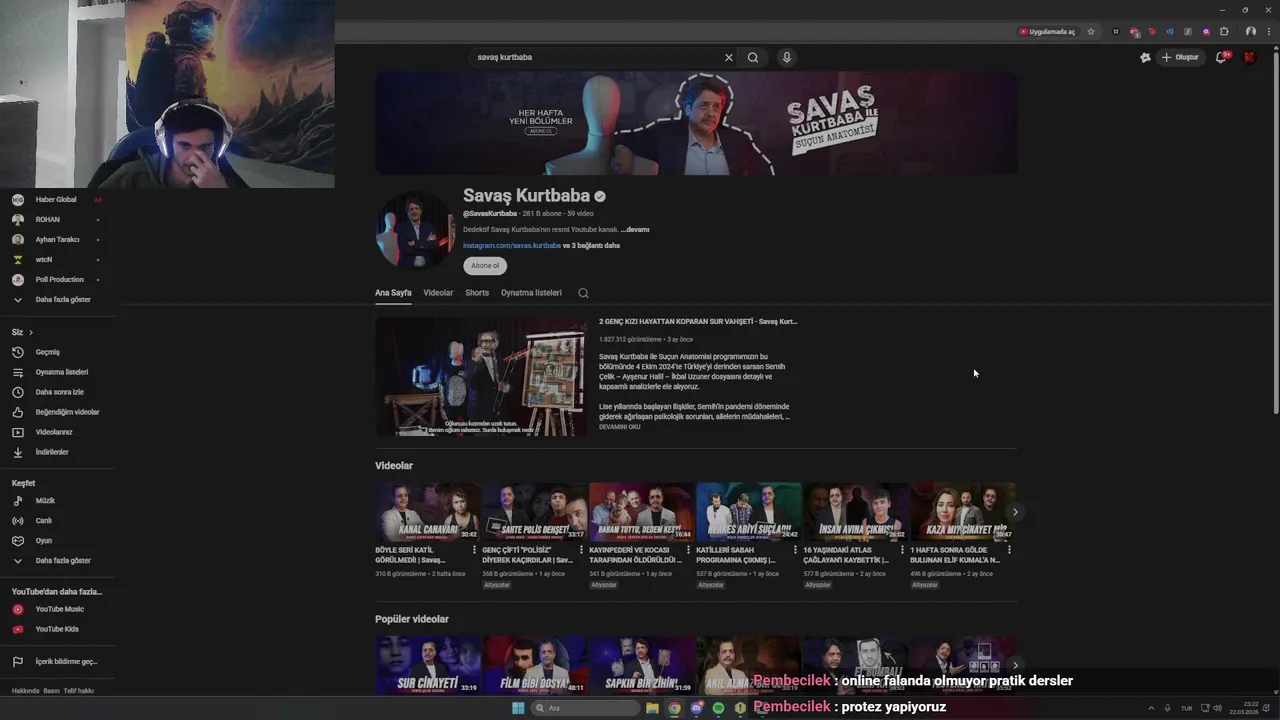Click the Windows taskbar Ara search box

[585, 708]
